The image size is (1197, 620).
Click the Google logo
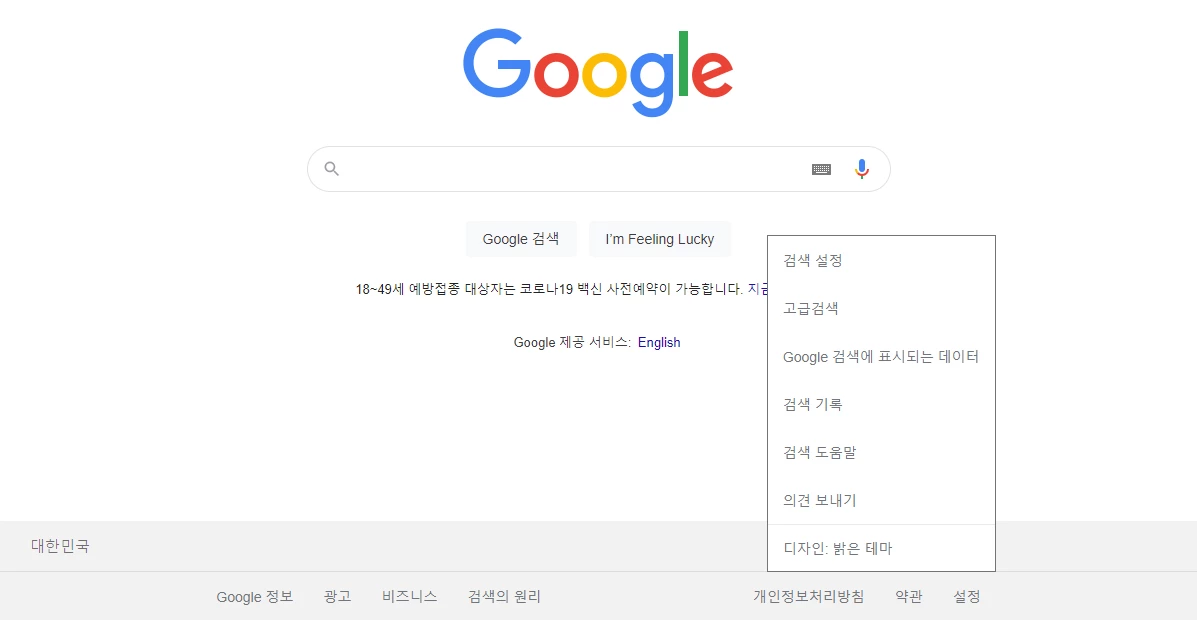click(598, 68)
